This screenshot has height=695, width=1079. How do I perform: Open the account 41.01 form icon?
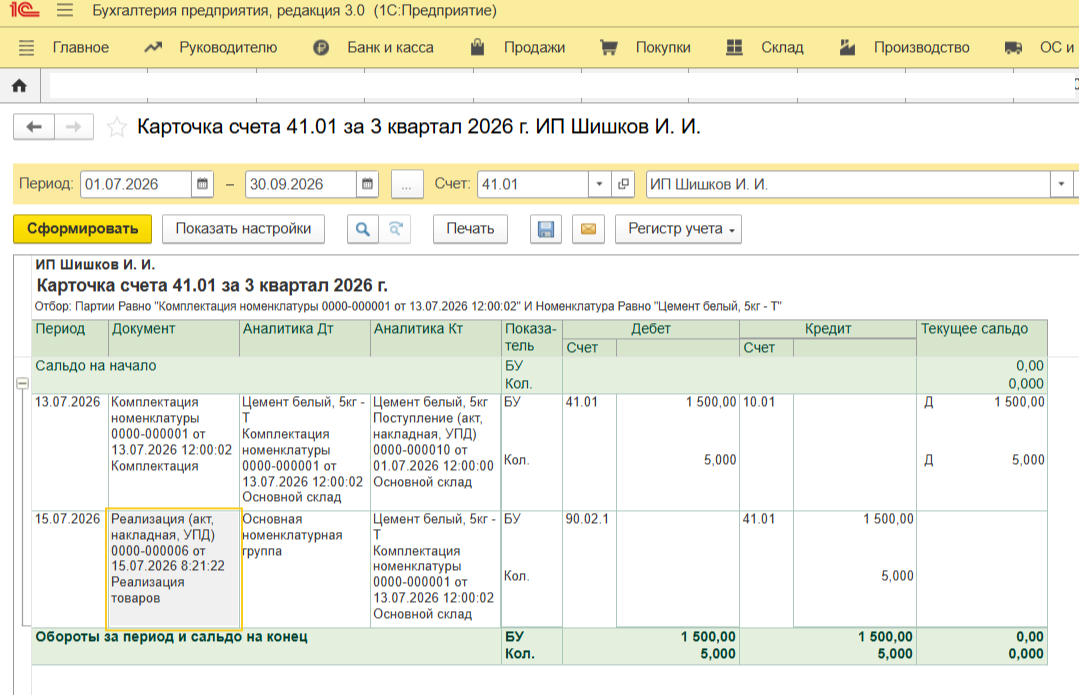[623, 184]
